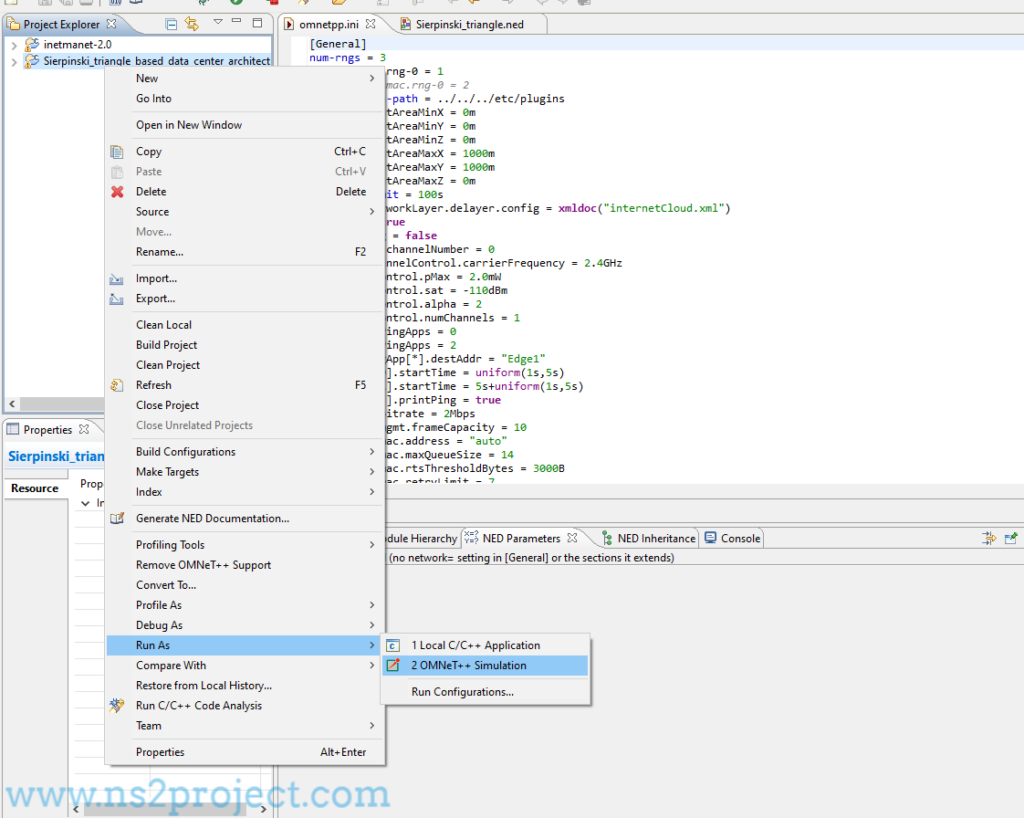Viewport: 1024px width, 818px height.
Task: Open the Source submenu
Action: [245, 212]
